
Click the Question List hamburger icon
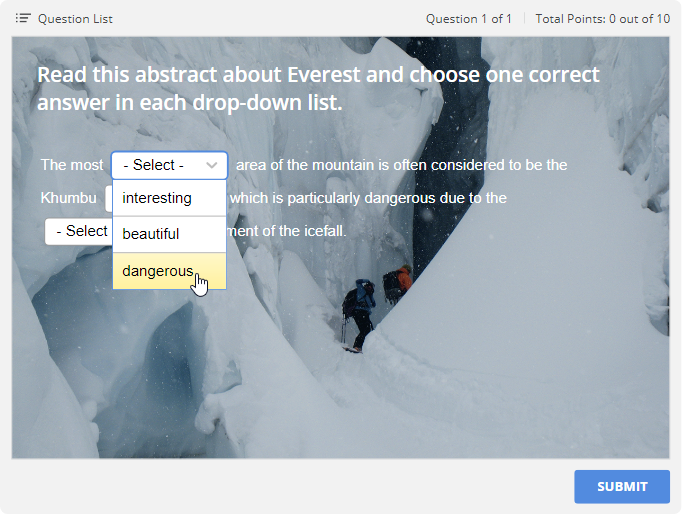(x=23, y=18)
